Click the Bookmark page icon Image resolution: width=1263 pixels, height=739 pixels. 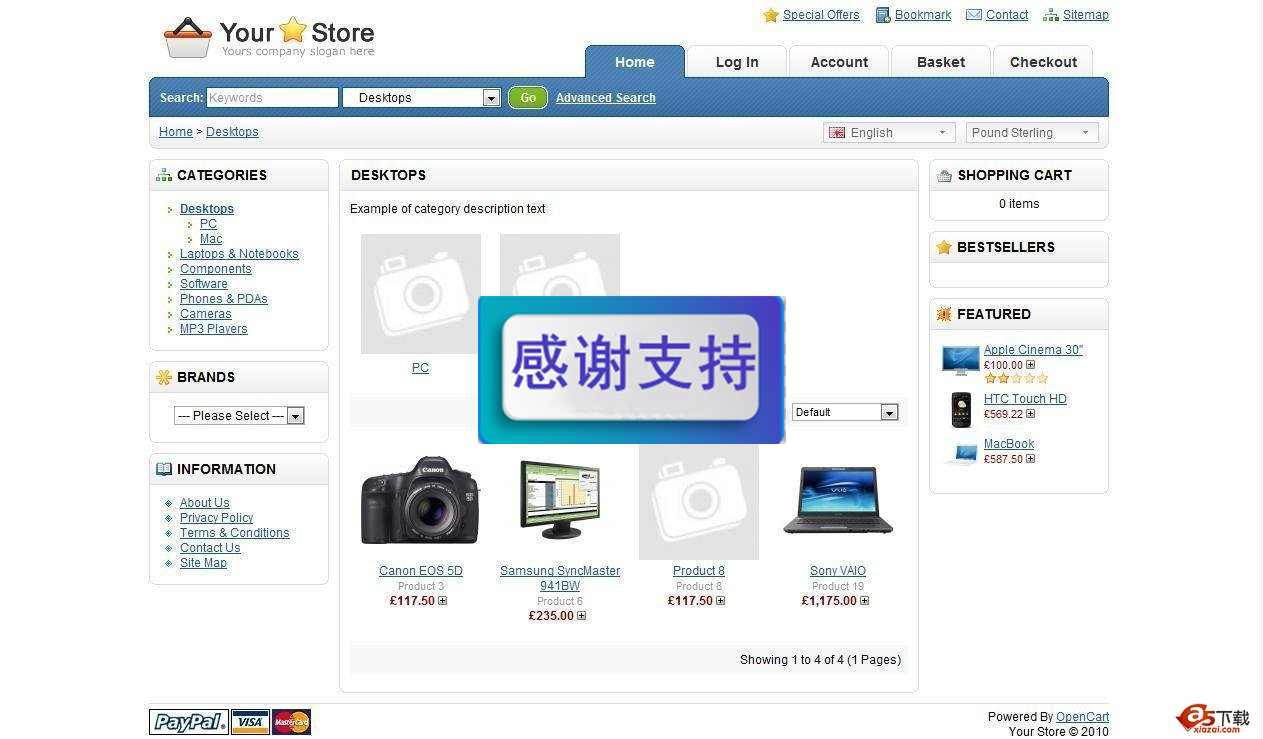click(883, 15)
